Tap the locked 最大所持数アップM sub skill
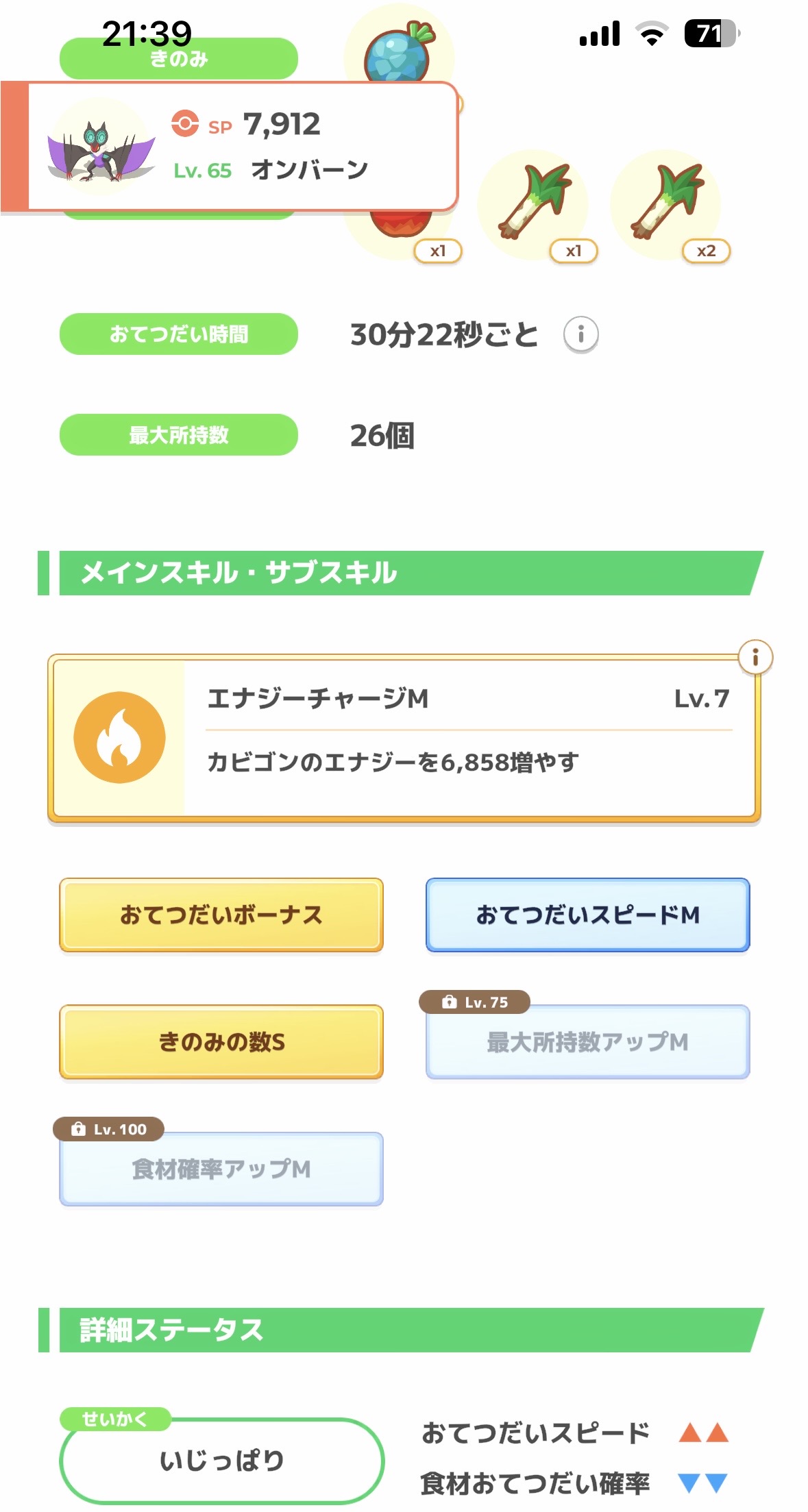 click(x=587, y=1041)
